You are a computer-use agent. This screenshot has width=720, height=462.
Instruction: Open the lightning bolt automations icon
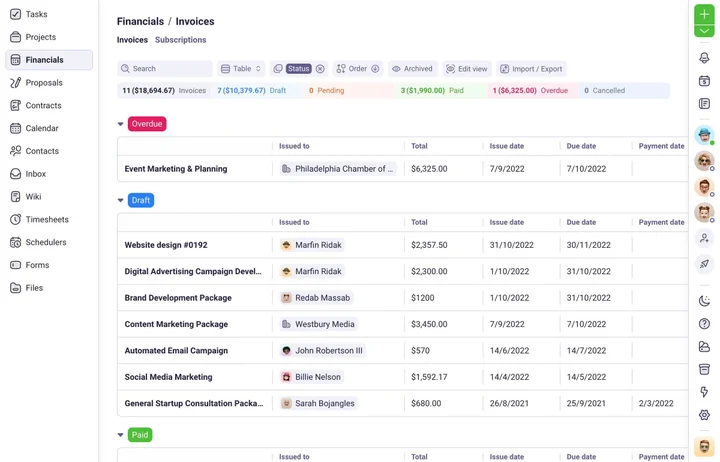704,392
